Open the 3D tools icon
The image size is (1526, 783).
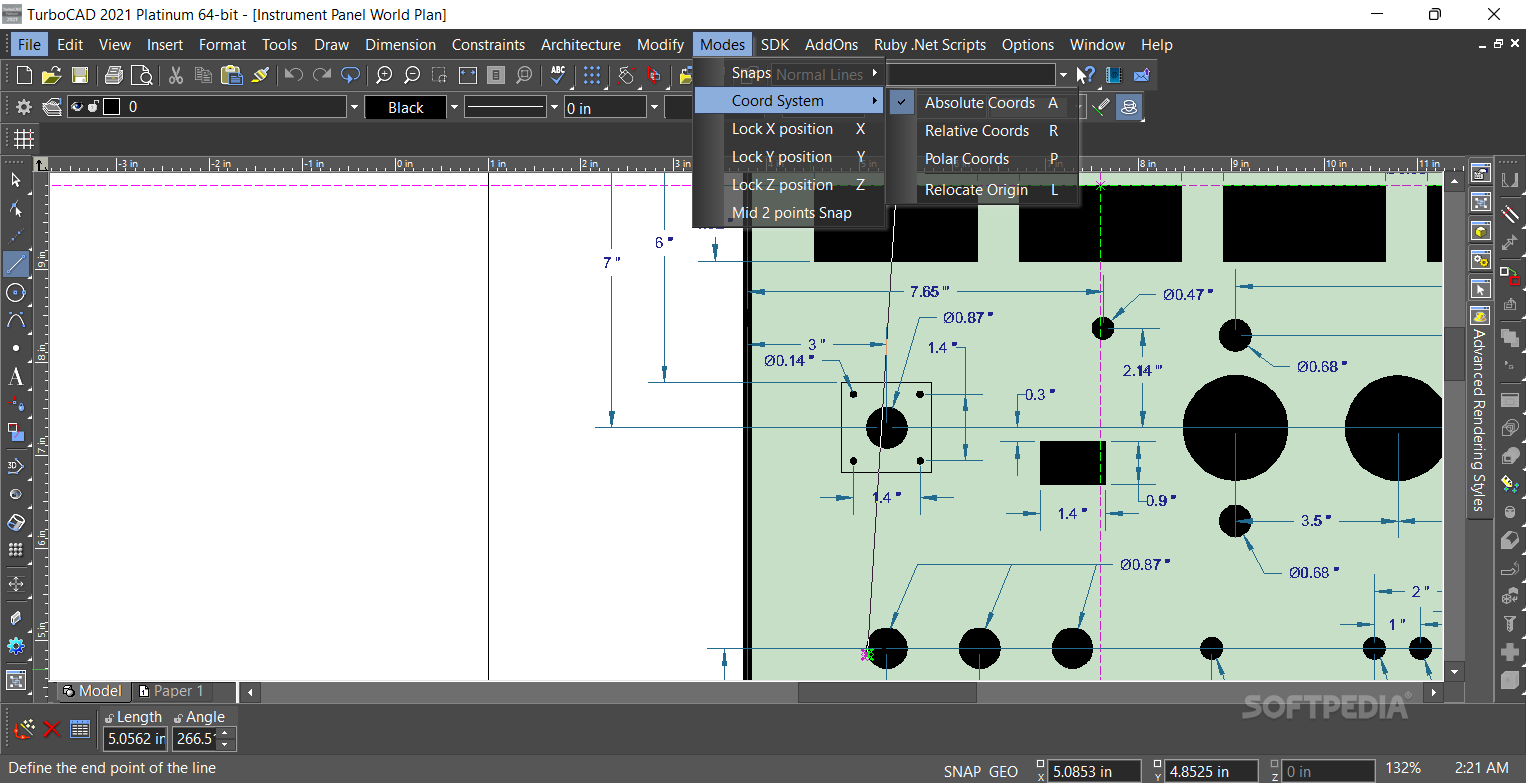[16, 466]
